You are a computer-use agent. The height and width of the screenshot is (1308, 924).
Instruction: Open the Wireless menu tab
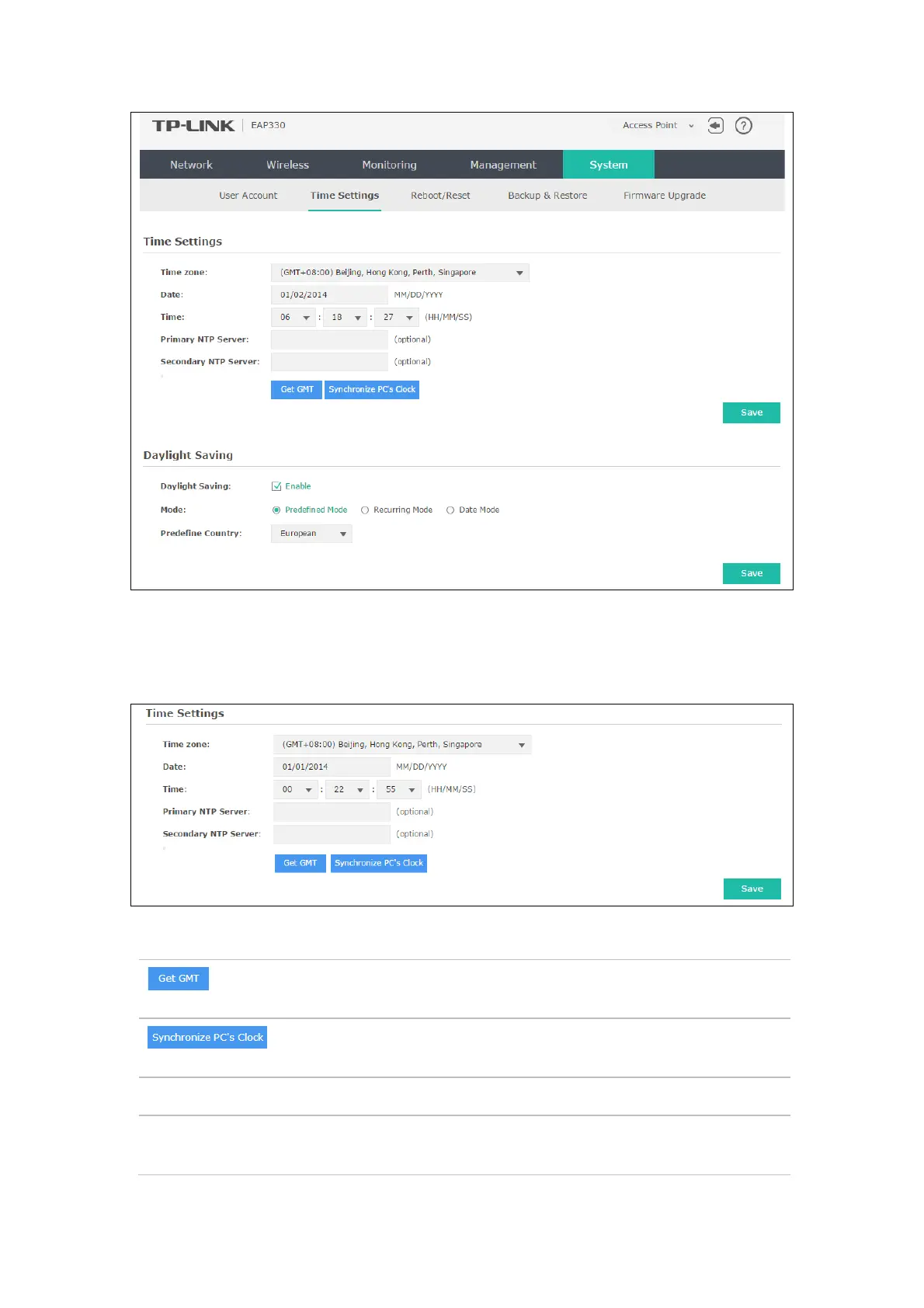pyautogui.click(x=287, y=165)
